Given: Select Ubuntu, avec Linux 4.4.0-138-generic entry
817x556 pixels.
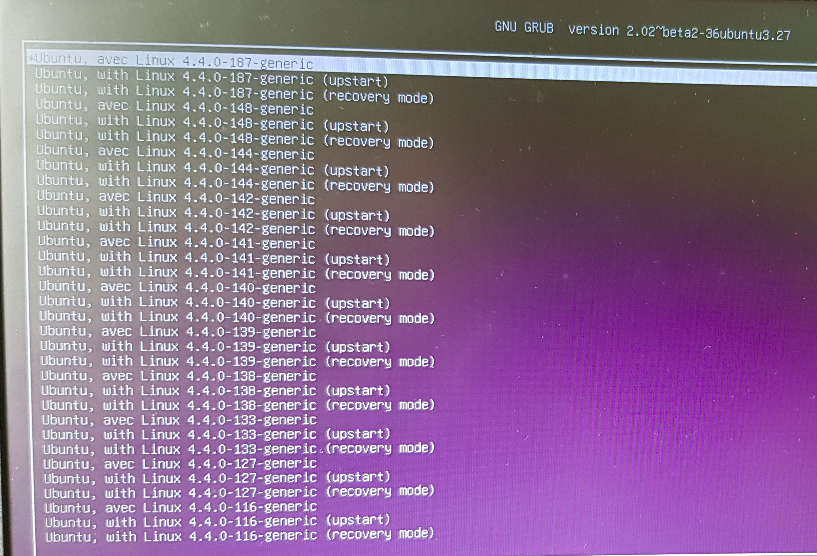Looking at the screenshot, I should pyautogui.click(x=179, y=375).
